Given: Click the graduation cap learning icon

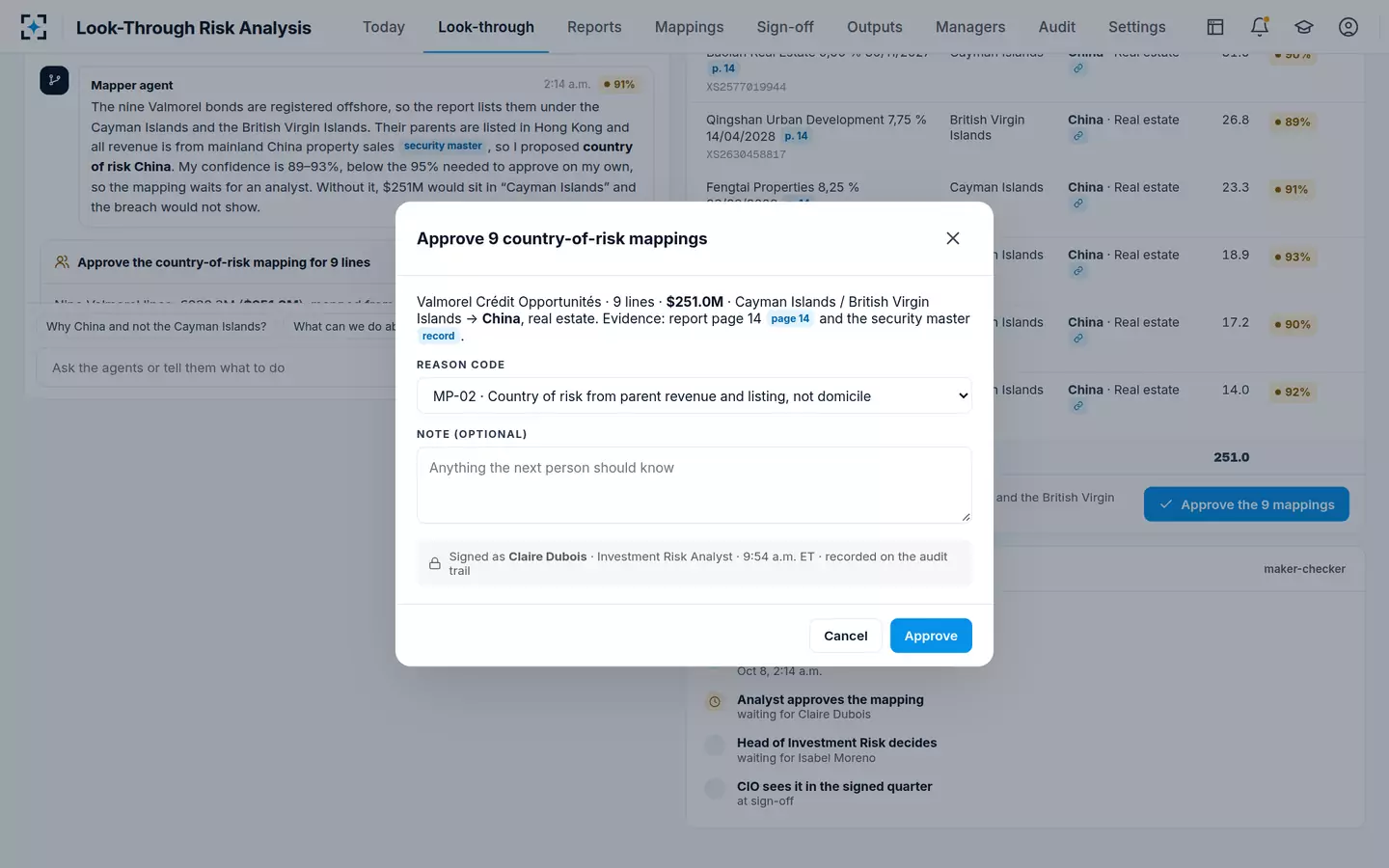Looking at the screenshot, I should coord(1304,27).
